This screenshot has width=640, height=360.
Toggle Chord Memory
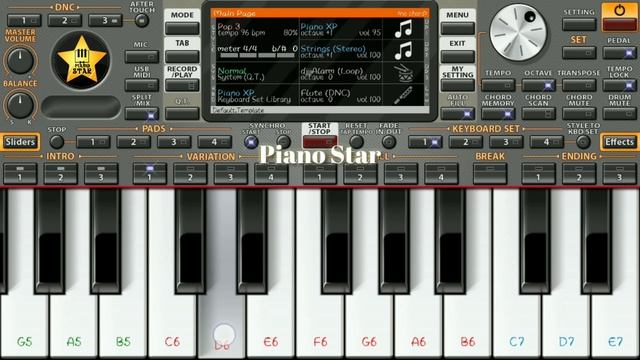pyautogui.click(x=498, y=114)
